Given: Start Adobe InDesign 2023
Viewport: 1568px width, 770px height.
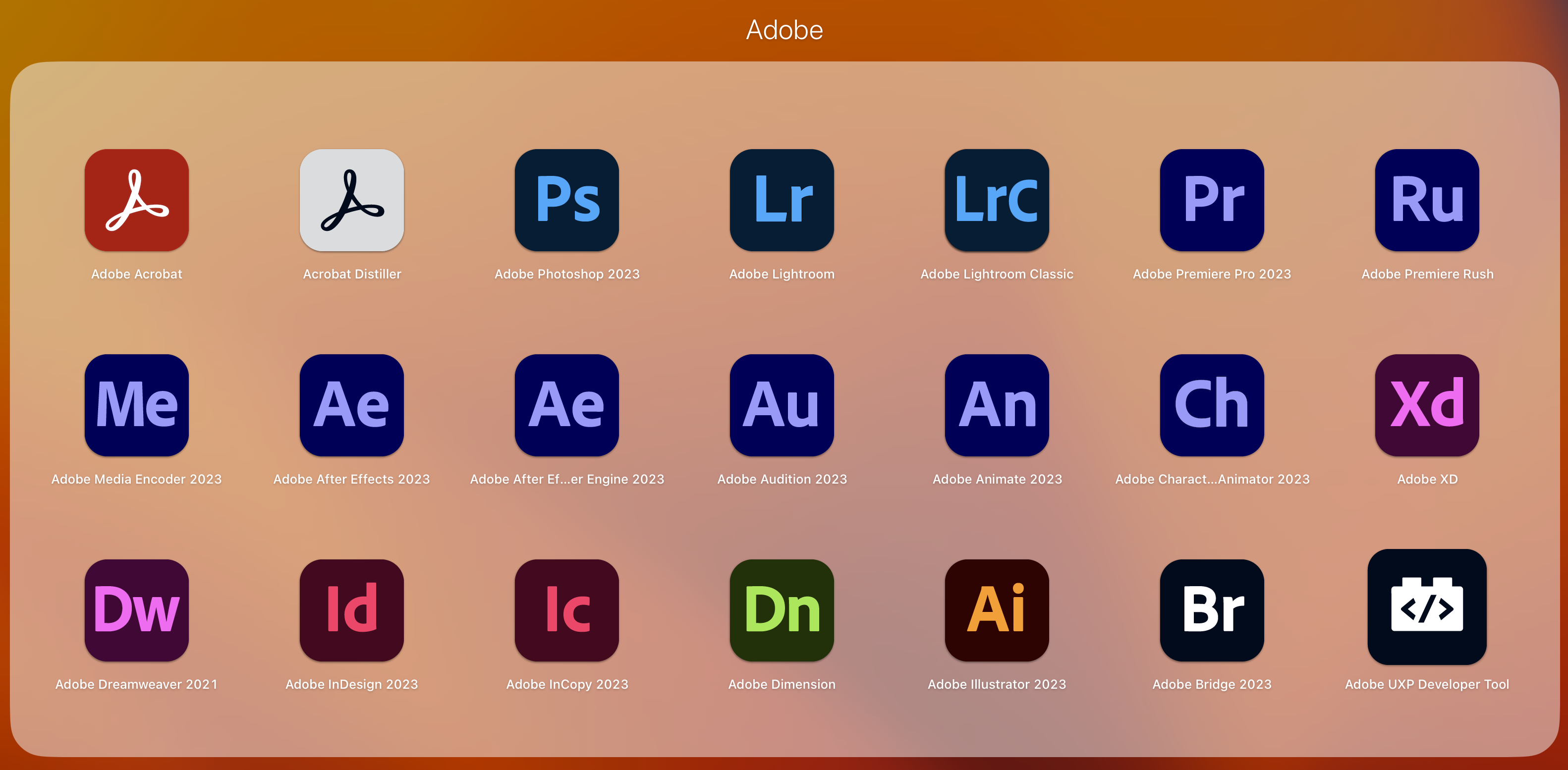Looking at the screenshot, I should pos(351,610).
